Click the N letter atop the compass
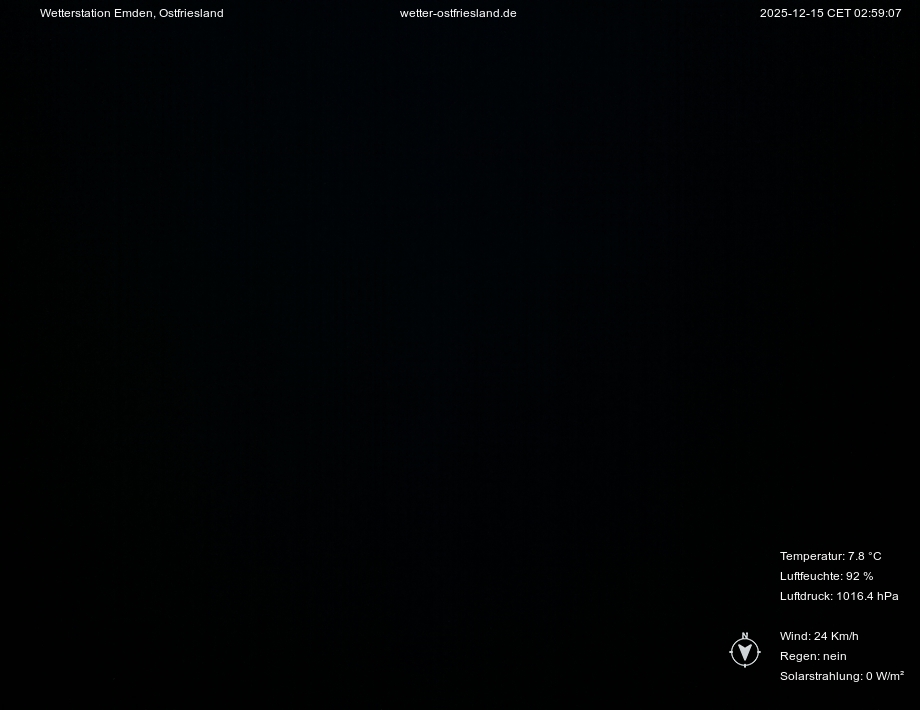920x710 pixels. tap(745, 636)
